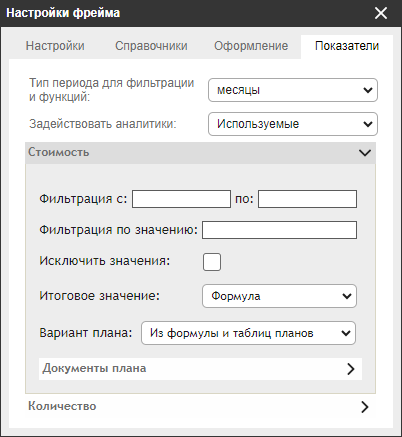The height and width of the screenshot is (437, 402).
Task: Open the Вариант плана dropdown
Action: [248, 333]
